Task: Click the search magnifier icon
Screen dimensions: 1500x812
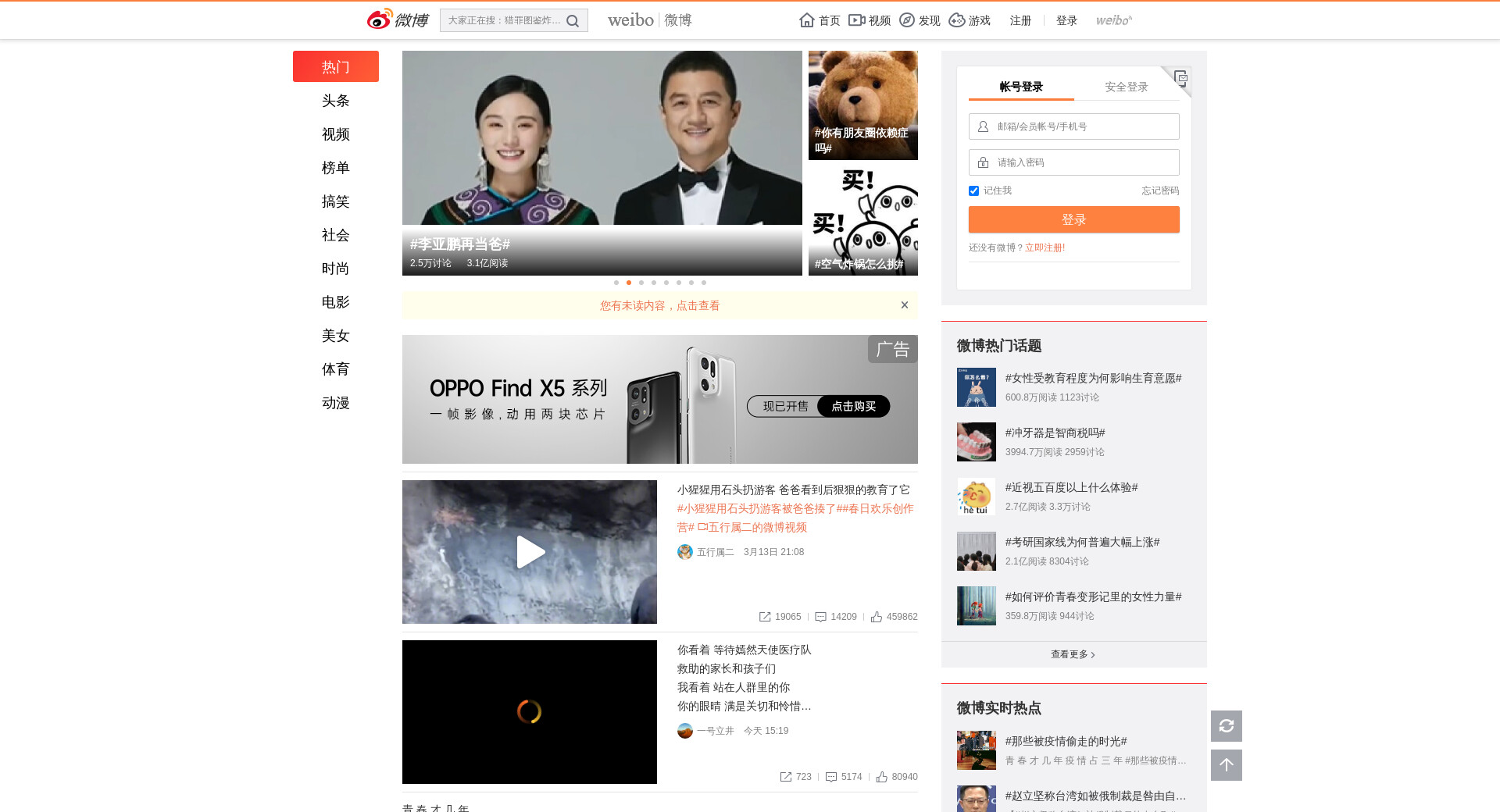Action: pyautogui.click(x=573, y=21)
